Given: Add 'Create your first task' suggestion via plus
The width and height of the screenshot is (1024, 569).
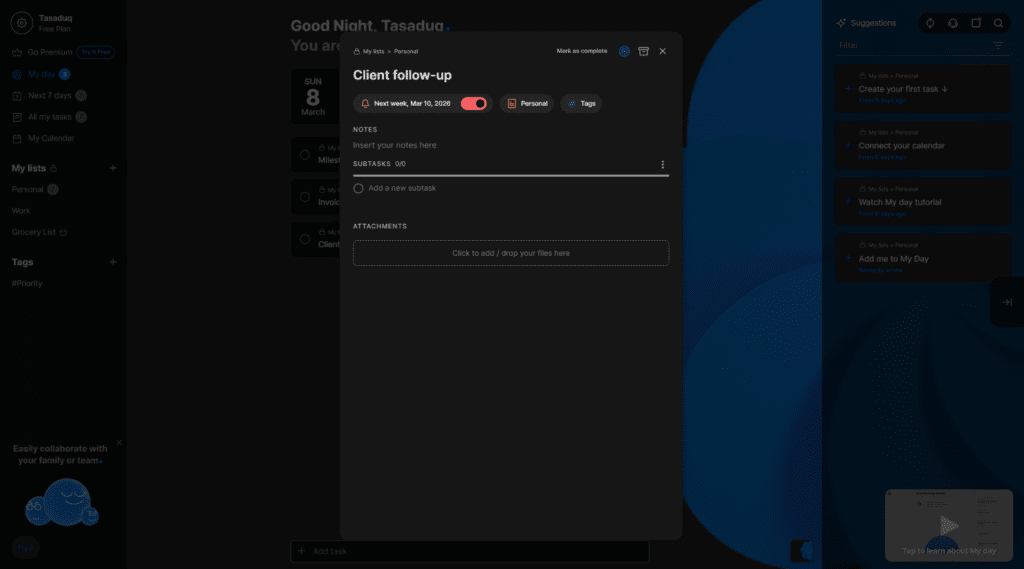Looking at the screenshot, I should pos(848,89).
